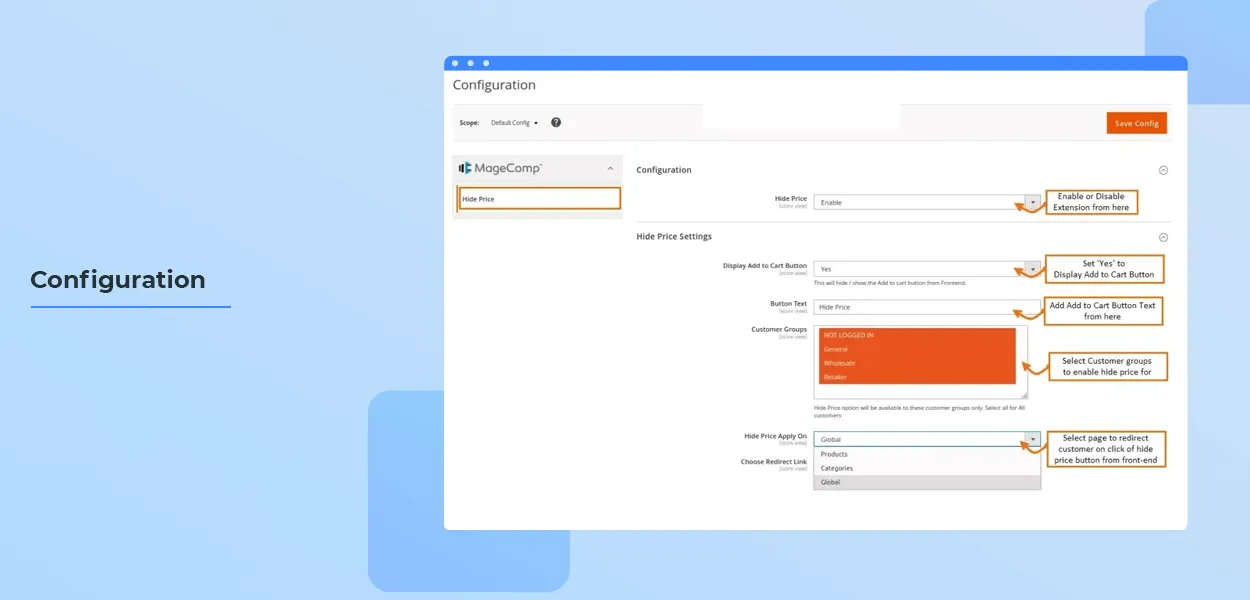1250x600 pixels.
Task: Collapse the MageComp sidebar group chevron
Action: [610, 168]
